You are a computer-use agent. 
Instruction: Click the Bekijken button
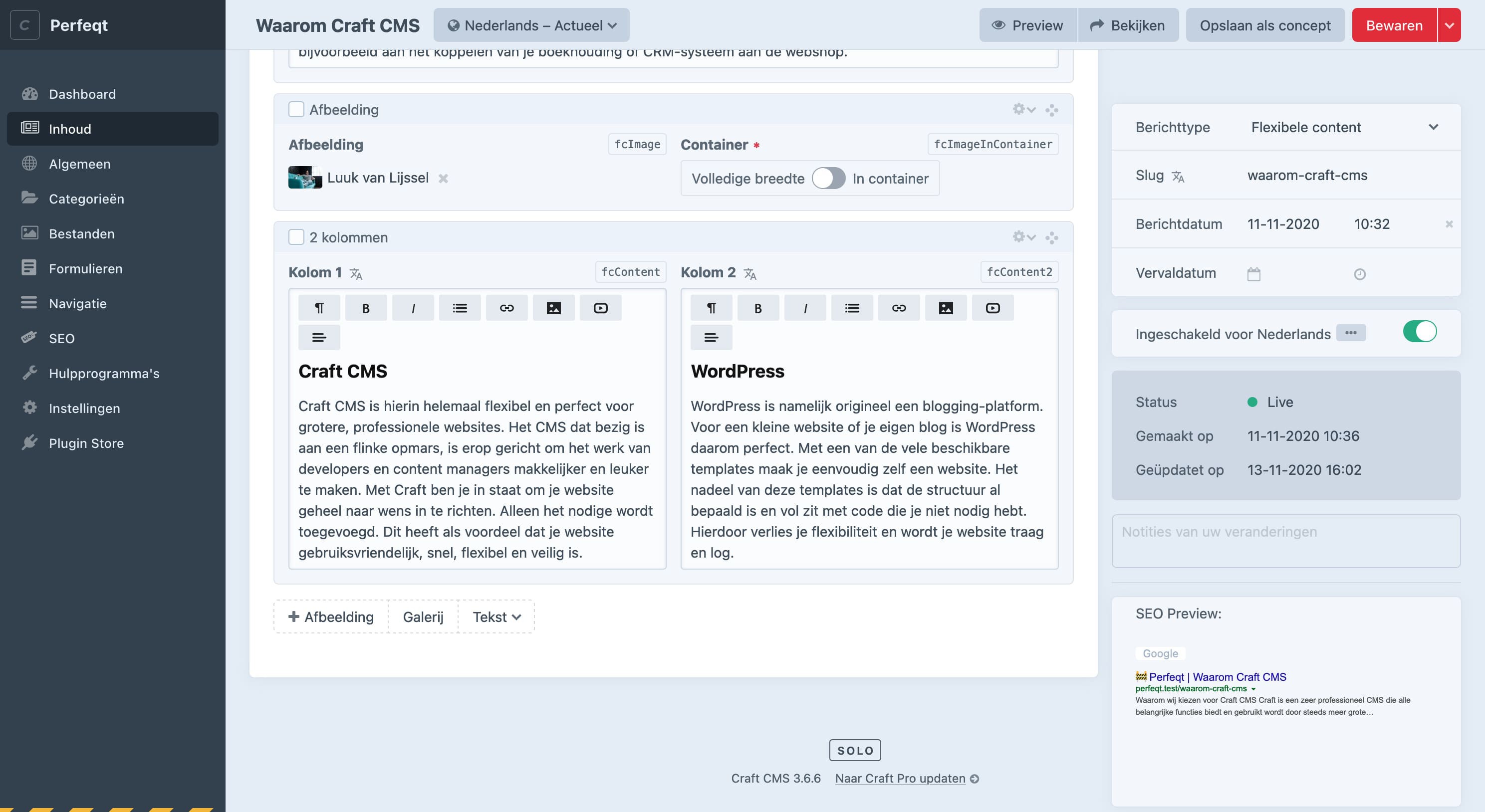tap(1128, 25)
